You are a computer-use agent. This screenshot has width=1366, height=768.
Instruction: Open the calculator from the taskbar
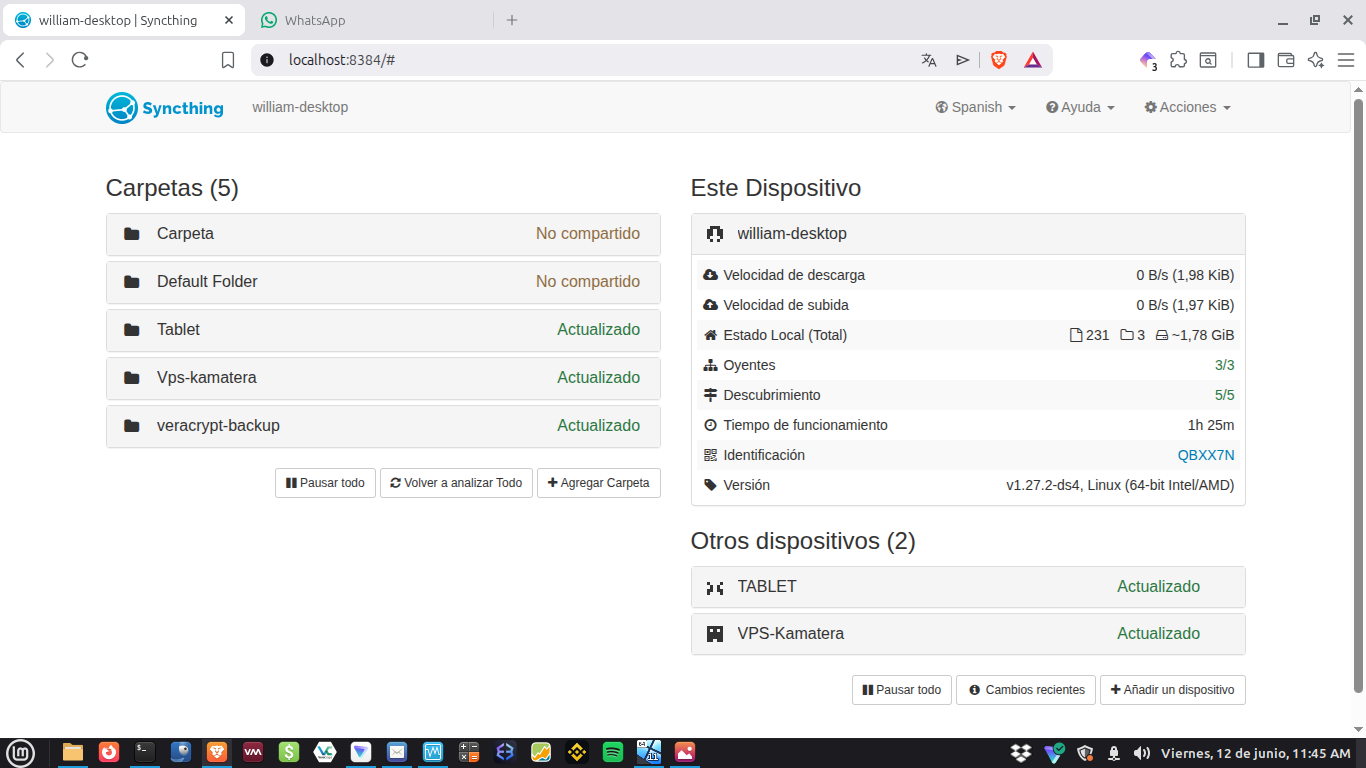pos(469,752)
